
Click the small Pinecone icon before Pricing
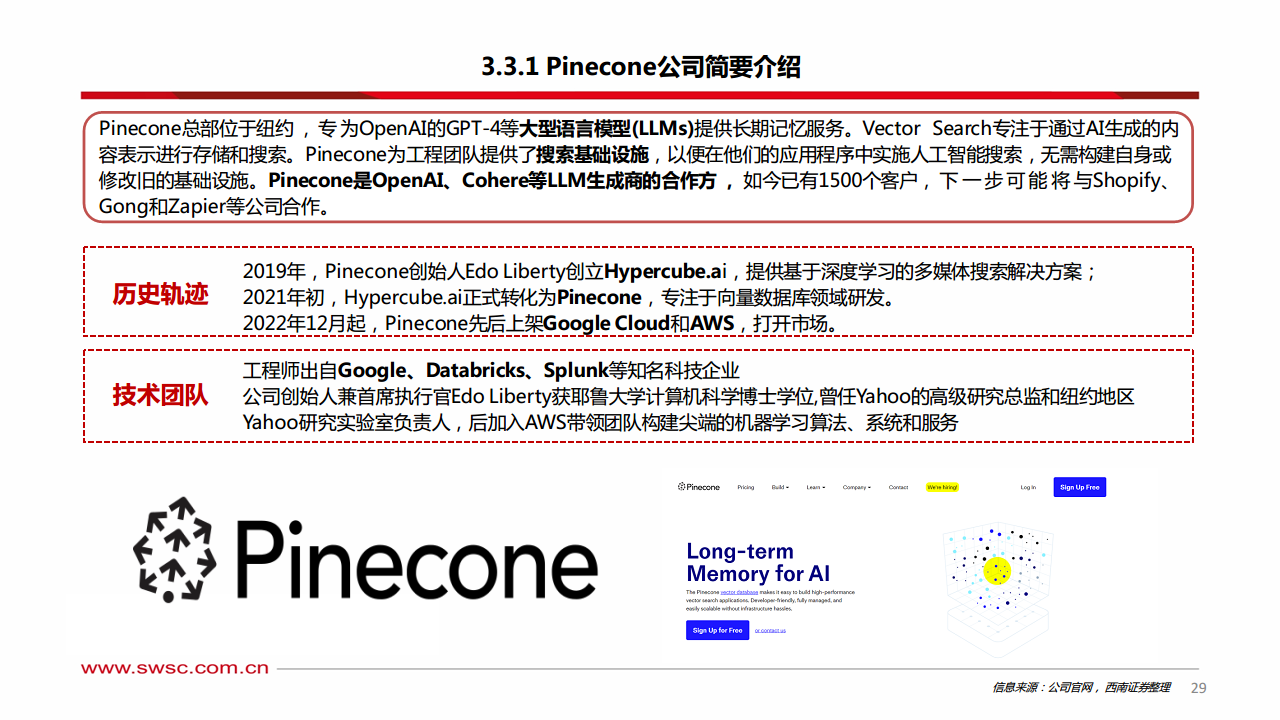[x=680, y=486]
